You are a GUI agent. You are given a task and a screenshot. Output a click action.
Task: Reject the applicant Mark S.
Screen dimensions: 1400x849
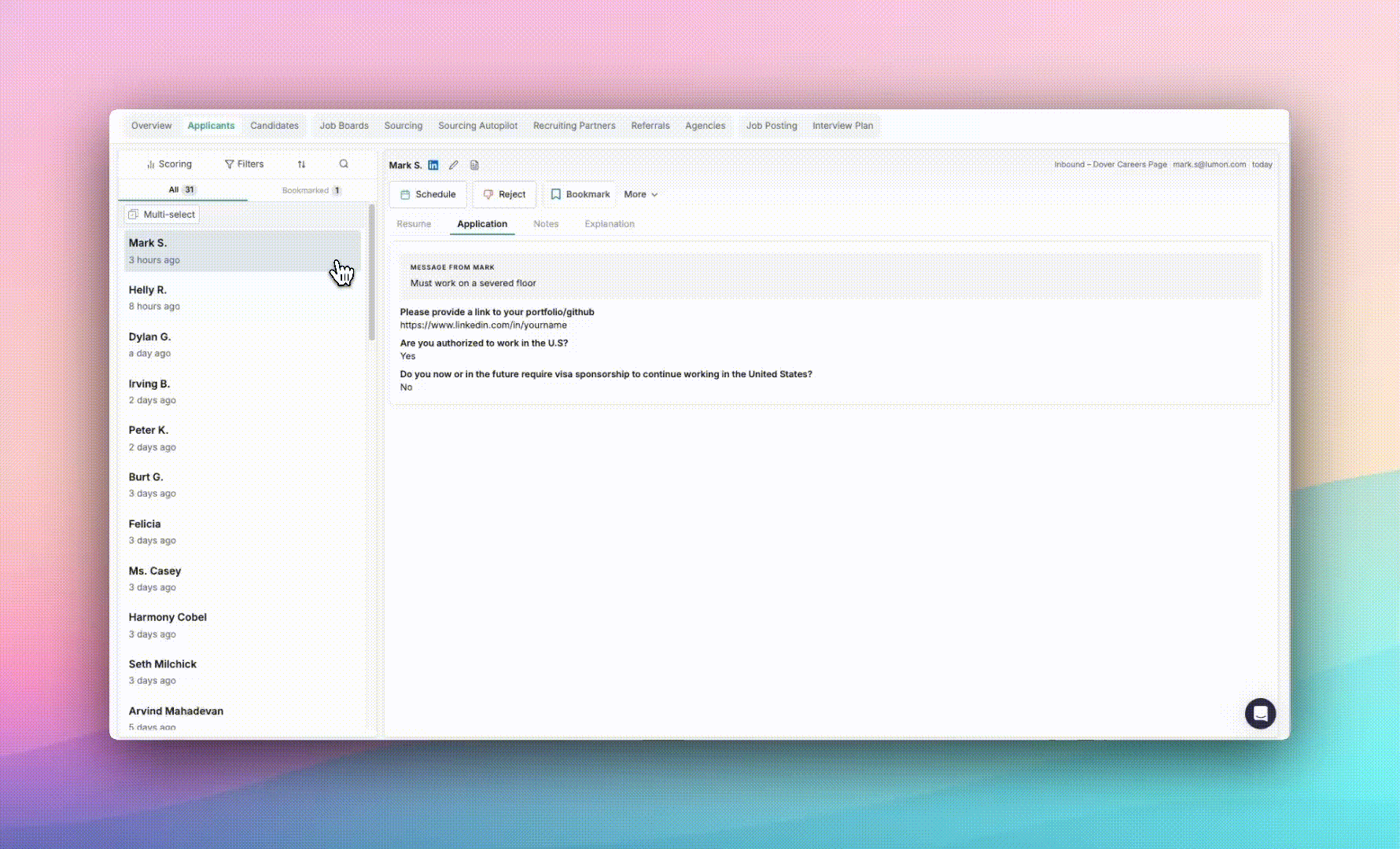[x=504, y=194]
